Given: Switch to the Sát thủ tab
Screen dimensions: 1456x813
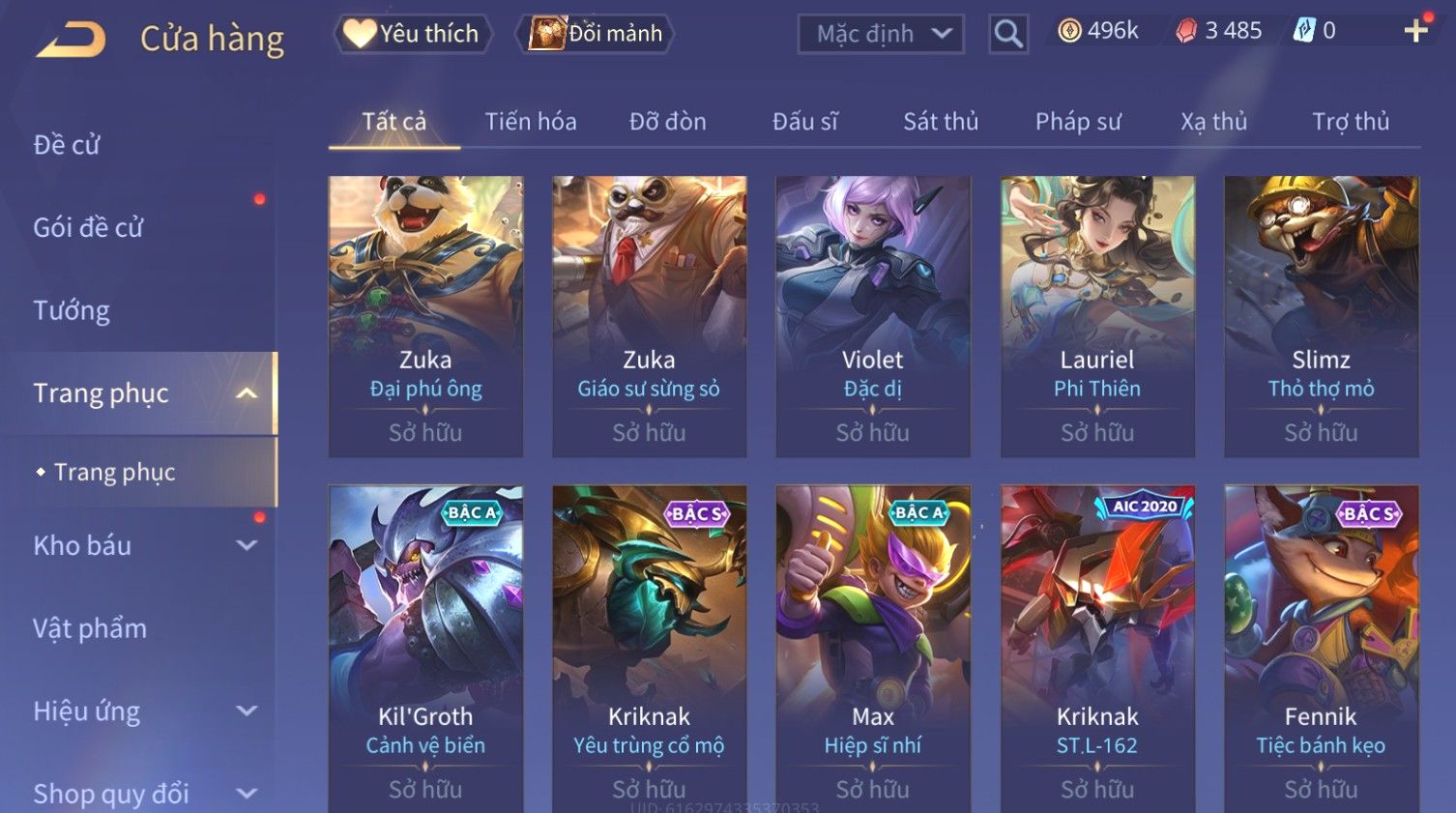Looking at the screenshot, I should 941,122.
